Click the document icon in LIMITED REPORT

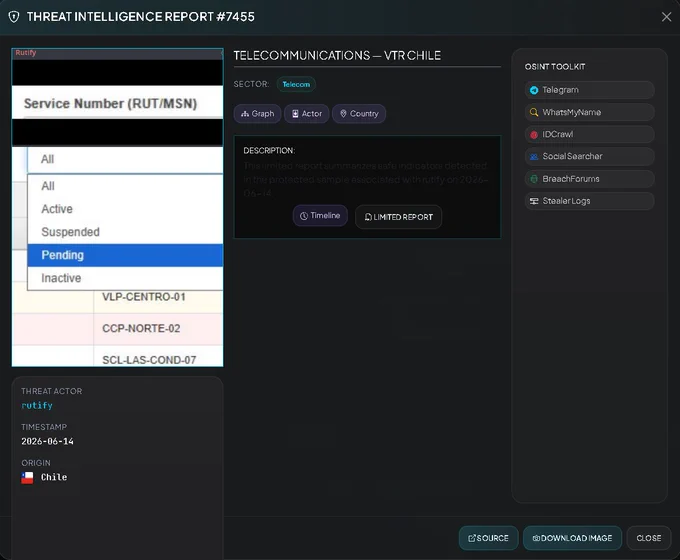(x=368, y=217)
